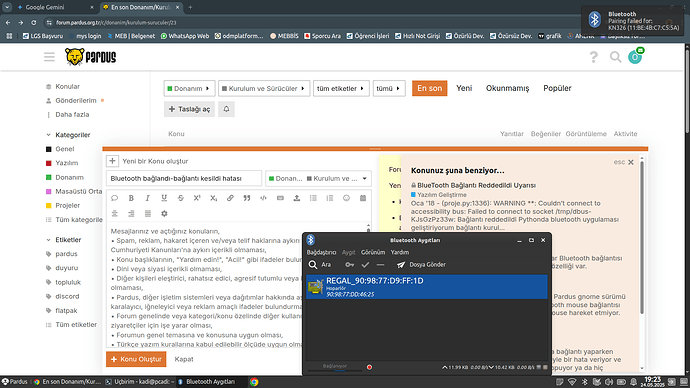
Task: Select Yazılım category in sidebar
Action: point(66,163)
